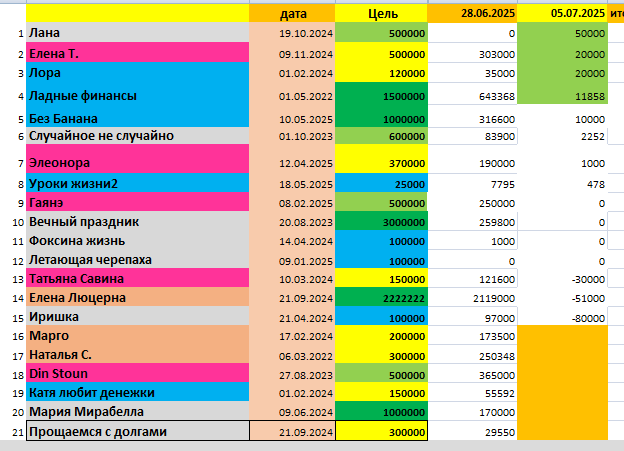
Task: Select the 'Прощаемся с долгами' cell
Action: coord(138,431)
